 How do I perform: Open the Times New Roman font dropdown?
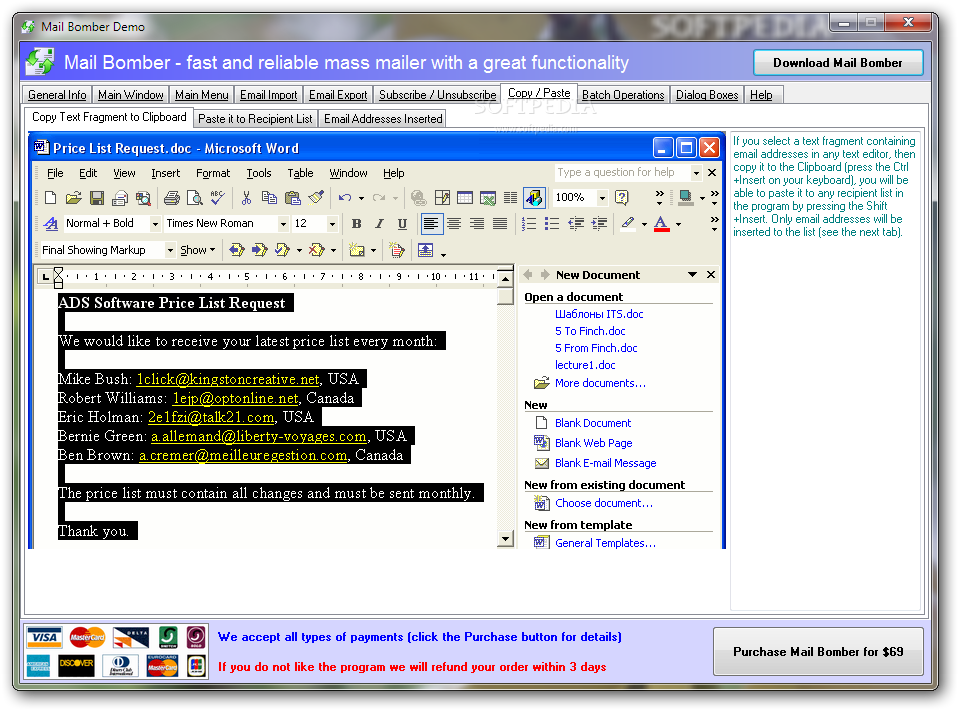click(x=283, y=224)
